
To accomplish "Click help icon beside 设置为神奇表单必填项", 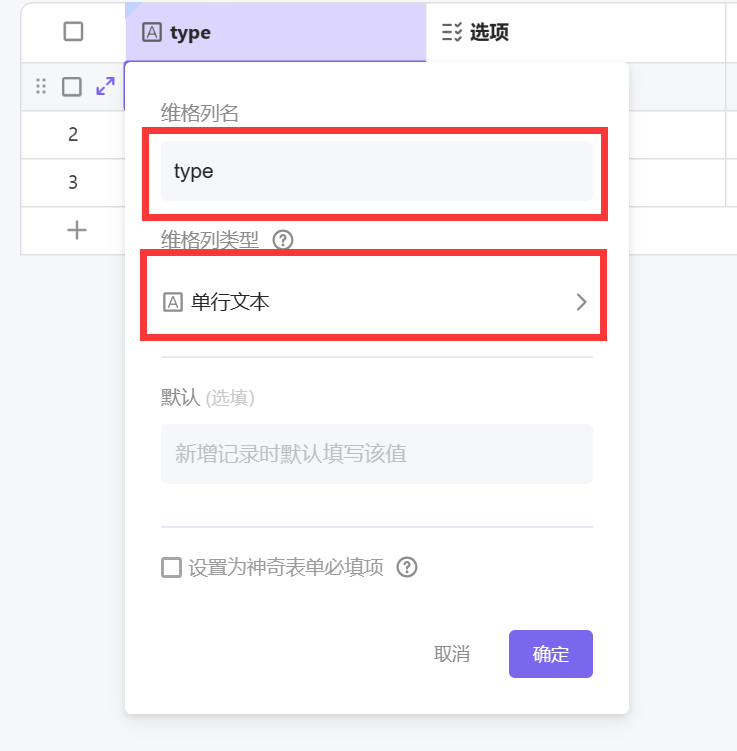I will point(406,568).
